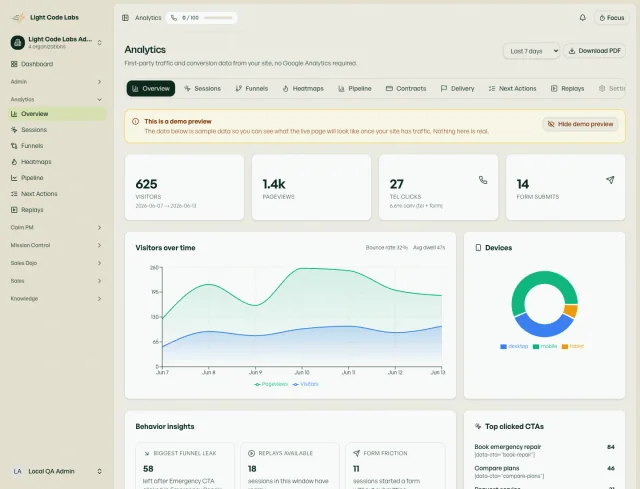Expand the Sales Dojo section
The height and width of the screenshot is (489, 640).
pyautogui.click(x=56, y=263)
